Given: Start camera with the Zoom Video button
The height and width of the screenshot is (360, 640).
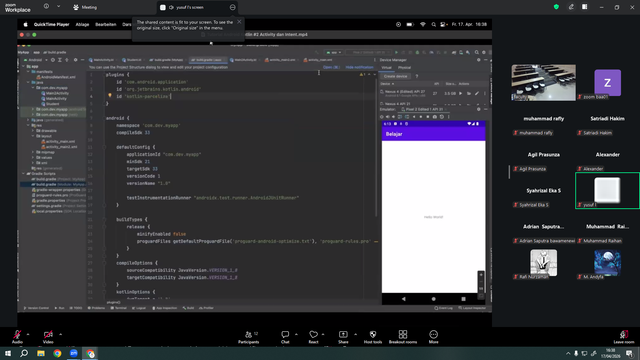Looking at the screenshot, I should click(48, 337).
